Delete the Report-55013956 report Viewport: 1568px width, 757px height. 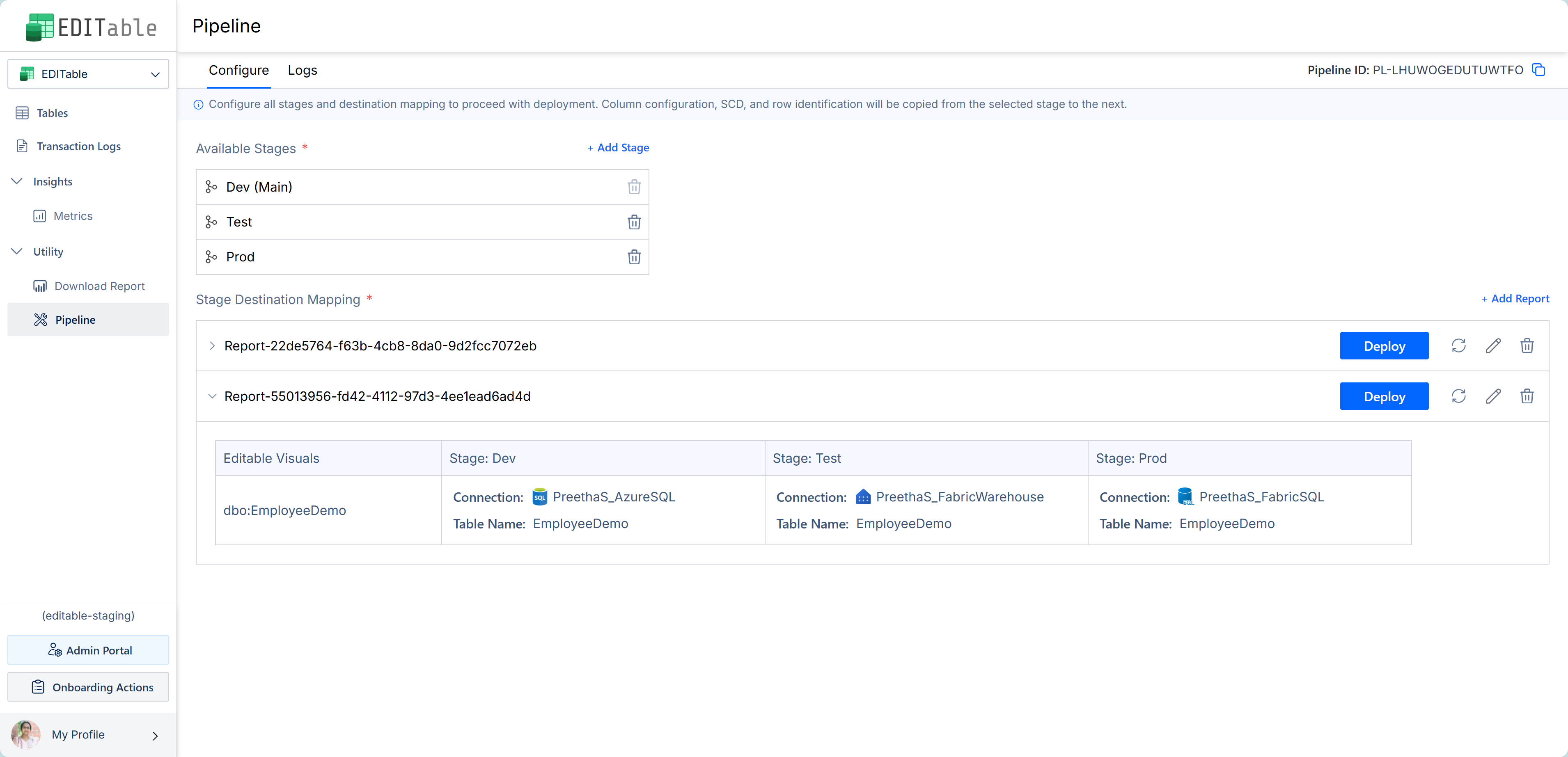[x=1527, y=396]
